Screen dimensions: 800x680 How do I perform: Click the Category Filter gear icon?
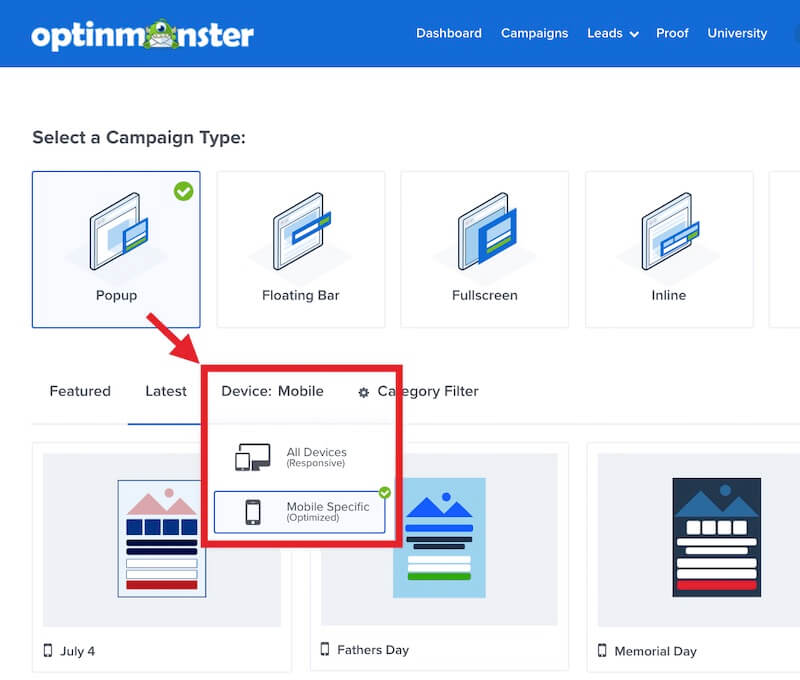pyautogui.click(x=364, y=392)
